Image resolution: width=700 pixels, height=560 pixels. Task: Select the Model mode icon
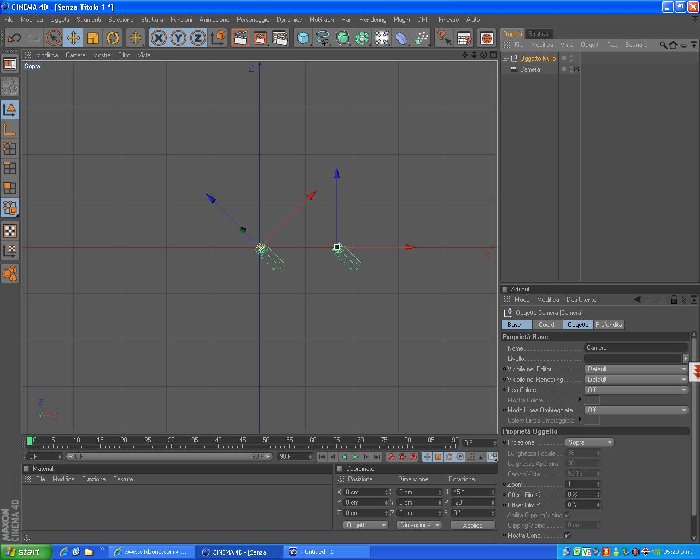pyautogui.click(x=9, y=110)
